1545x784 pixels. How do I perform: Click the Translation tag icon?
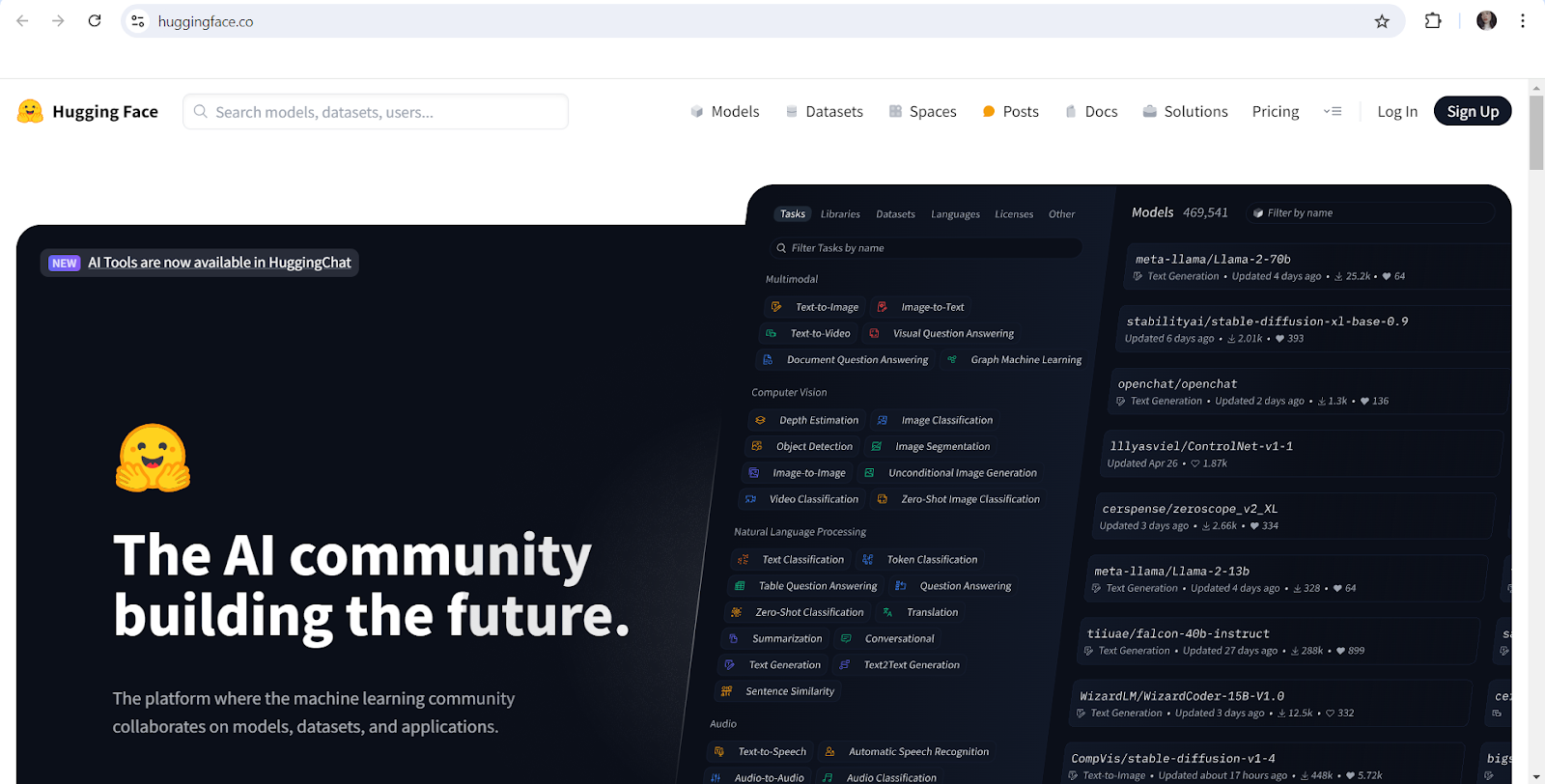click(887, 612)
